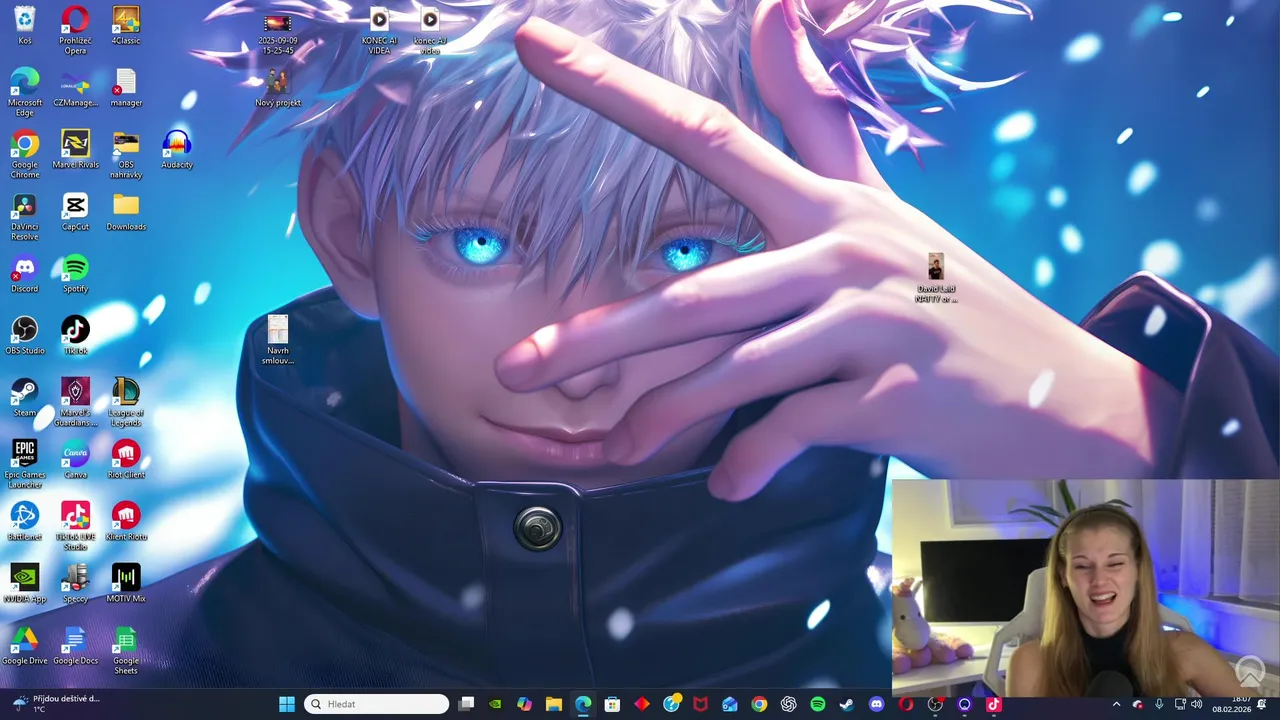Select the Steam desktop shortcut
The image size is (1280, 720).
point(25,398)
